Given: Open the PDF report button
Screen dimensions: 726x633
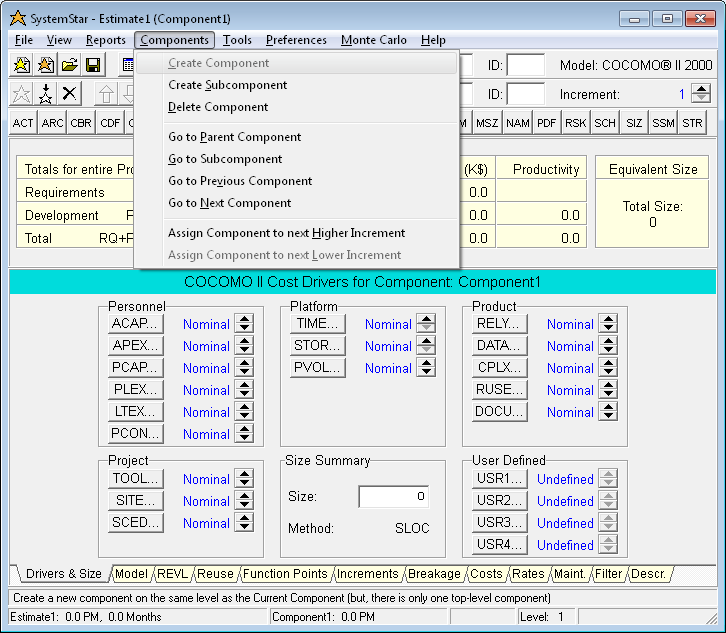Looking at the screenshot, I should [547, 123].
